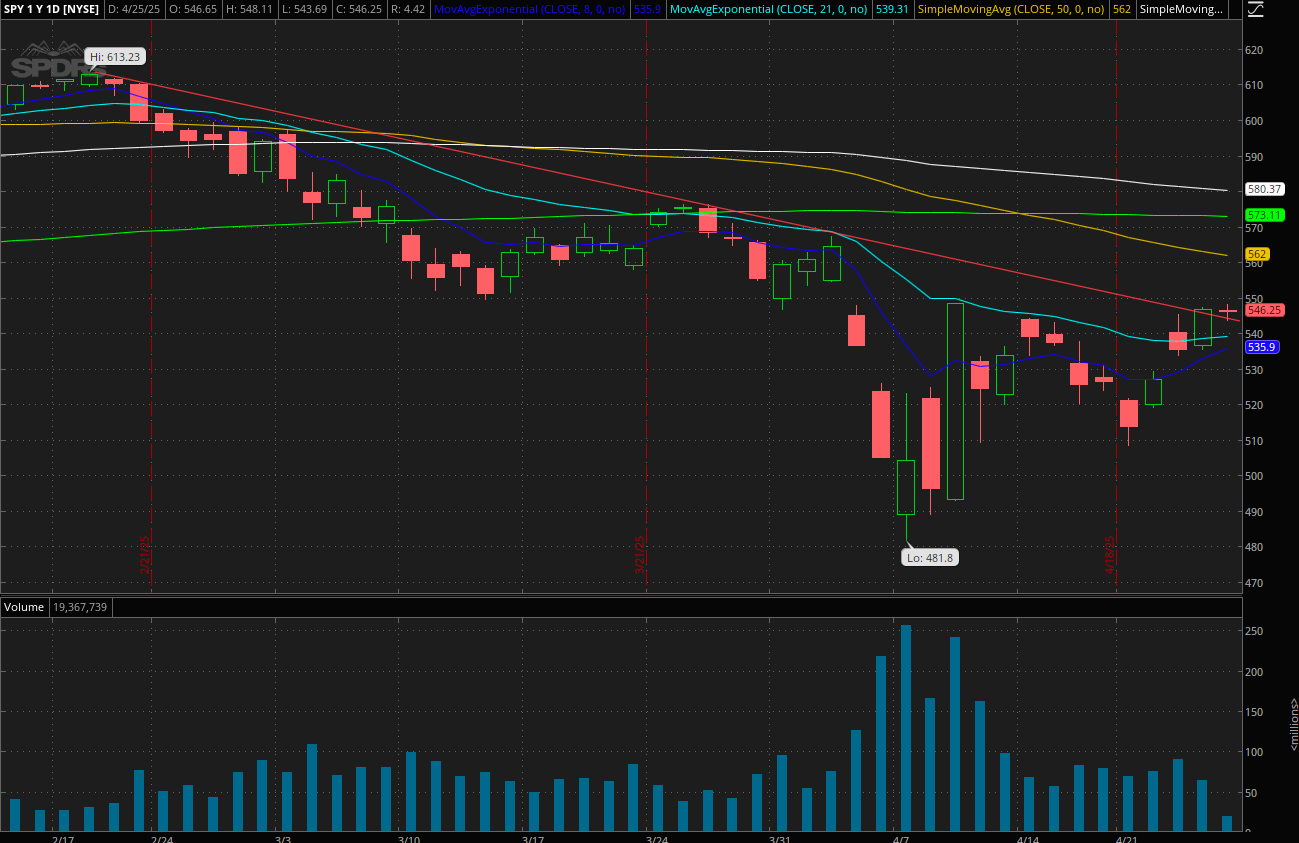Click the Hi: 613.23 price bubble
Viewport: 1299px width, 843px height.
click(114, 57)
